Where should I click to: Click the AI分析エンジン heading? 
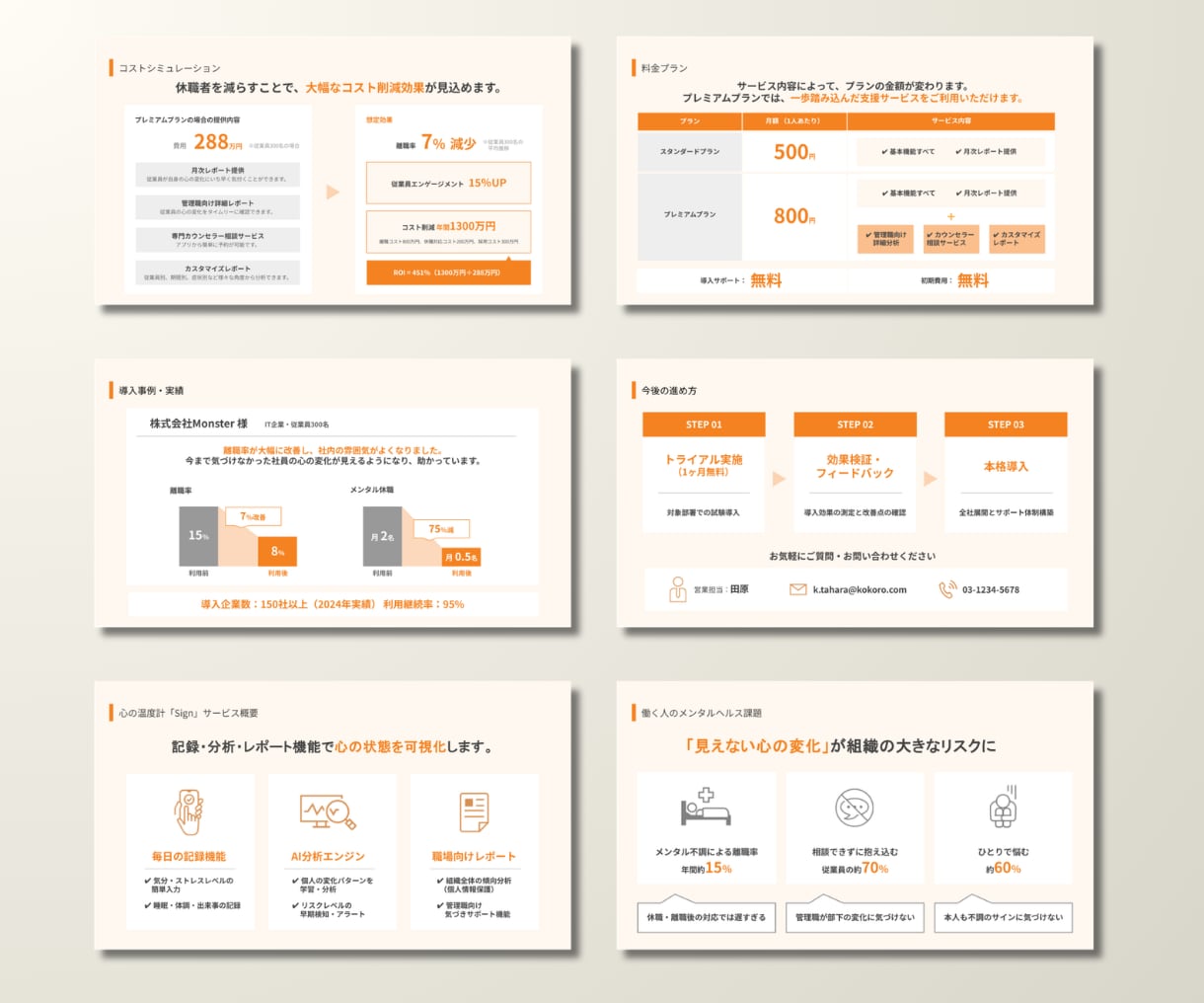(x=328, y=856)
